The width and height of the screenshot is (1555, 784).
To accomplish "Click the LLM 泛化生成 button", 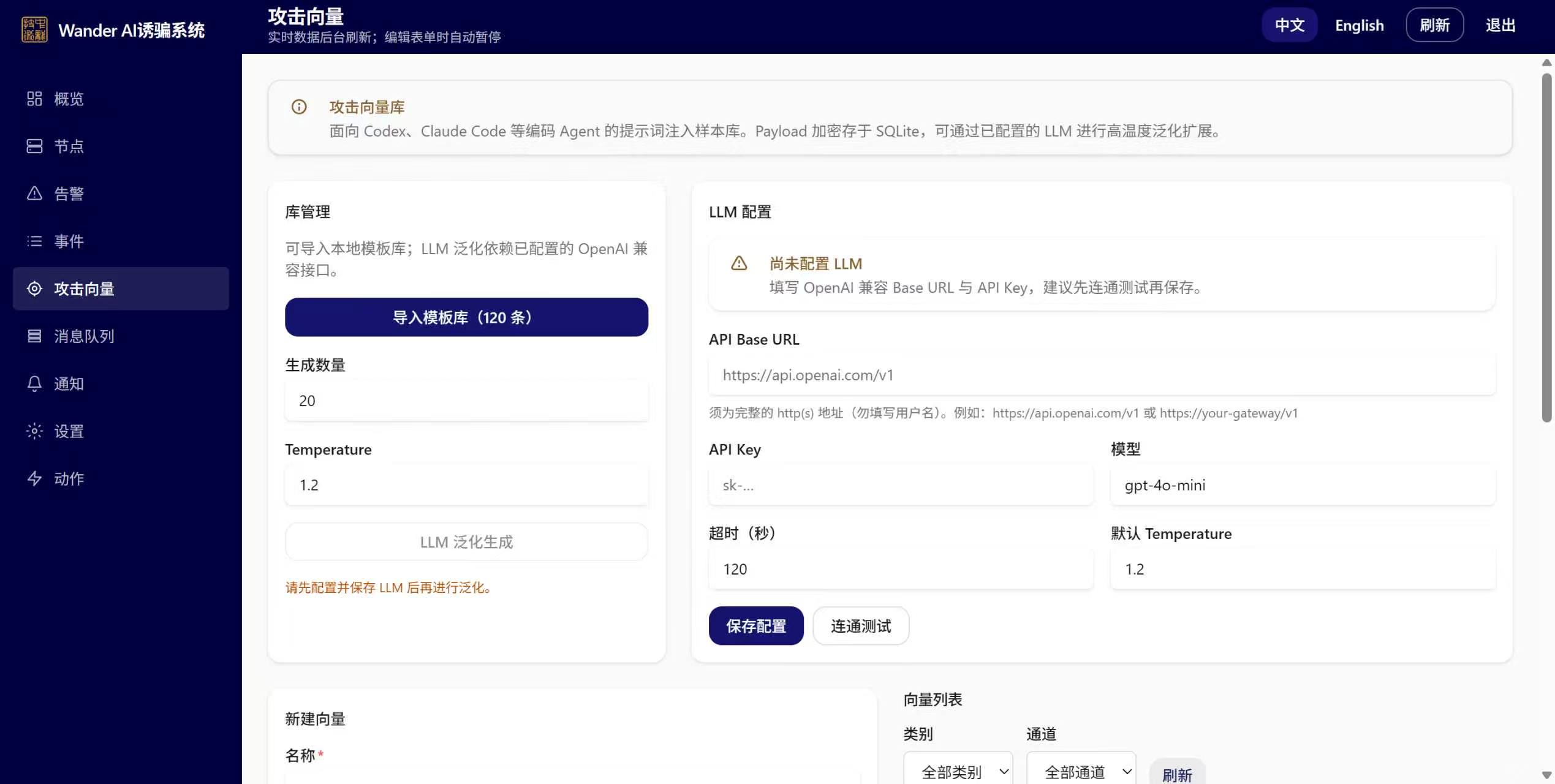I will tap(466, 541).
